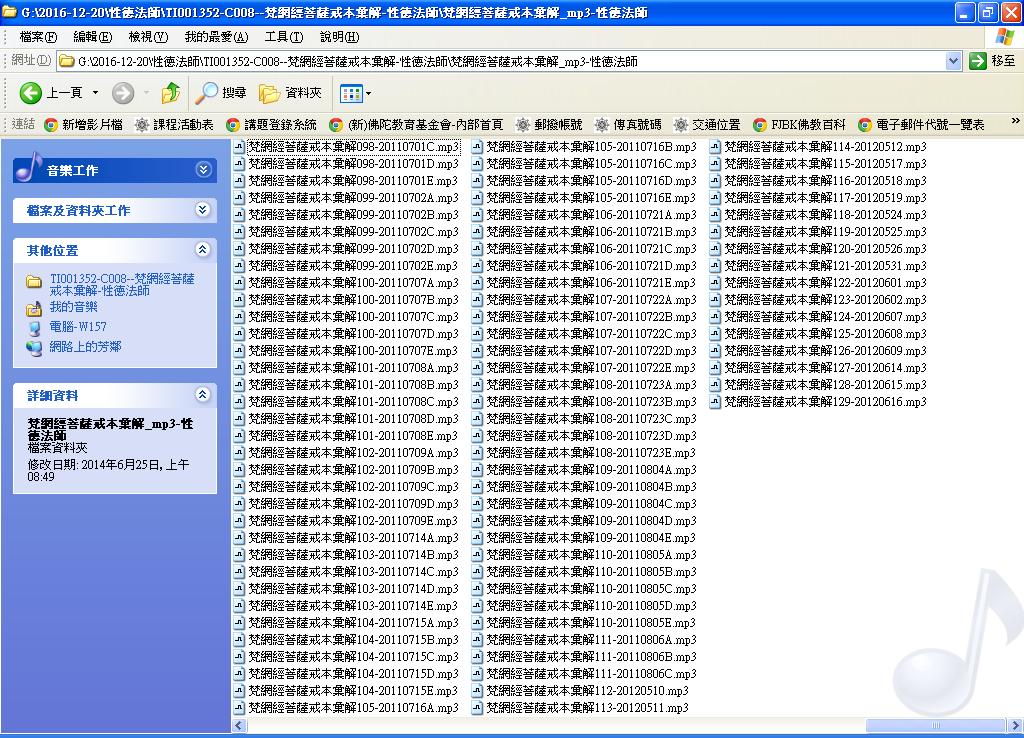
Task: Open the address bar dropdown arrow
Action: 953,61
